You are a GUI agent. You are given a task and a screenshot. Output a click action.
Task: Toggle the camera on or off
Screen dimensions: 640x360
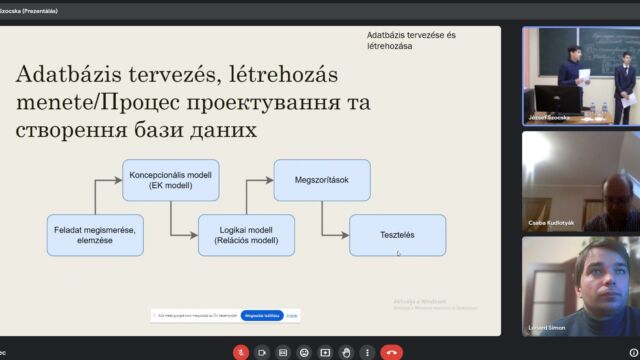[x=262, y=352]
